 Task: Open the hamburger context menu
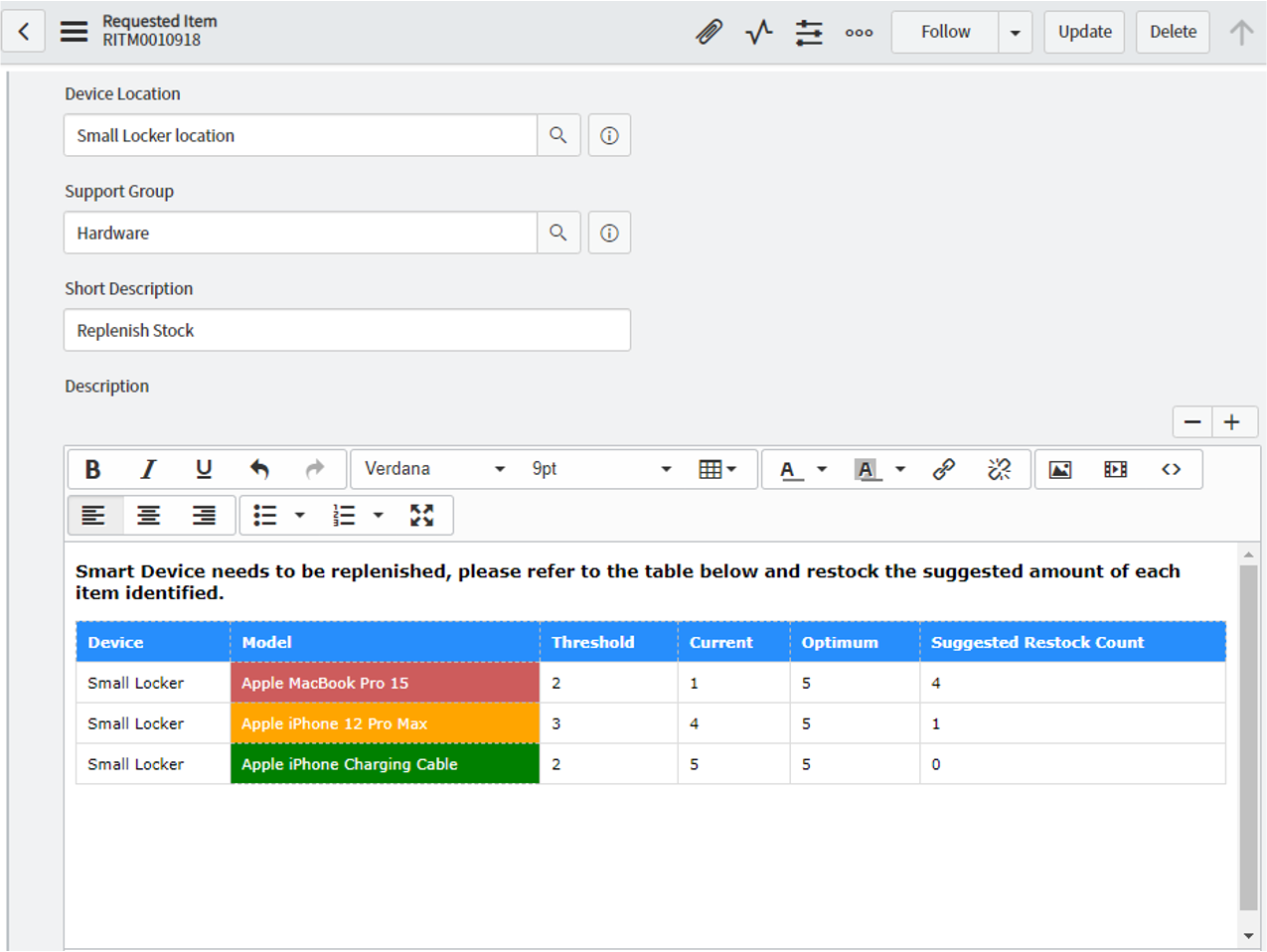[75, 32]
